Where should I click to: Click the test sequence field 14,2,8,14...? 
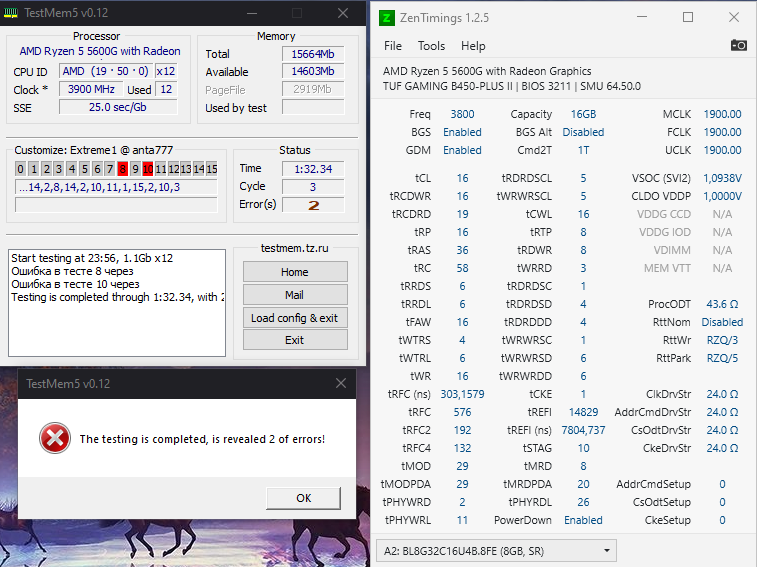click(116, 187)
